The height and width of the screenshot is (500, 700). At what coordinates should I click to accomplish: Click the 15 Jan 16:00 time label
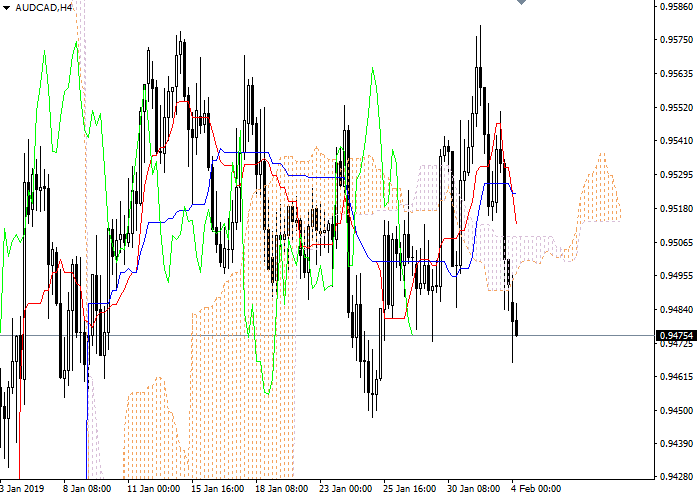(x=217, y=489)
